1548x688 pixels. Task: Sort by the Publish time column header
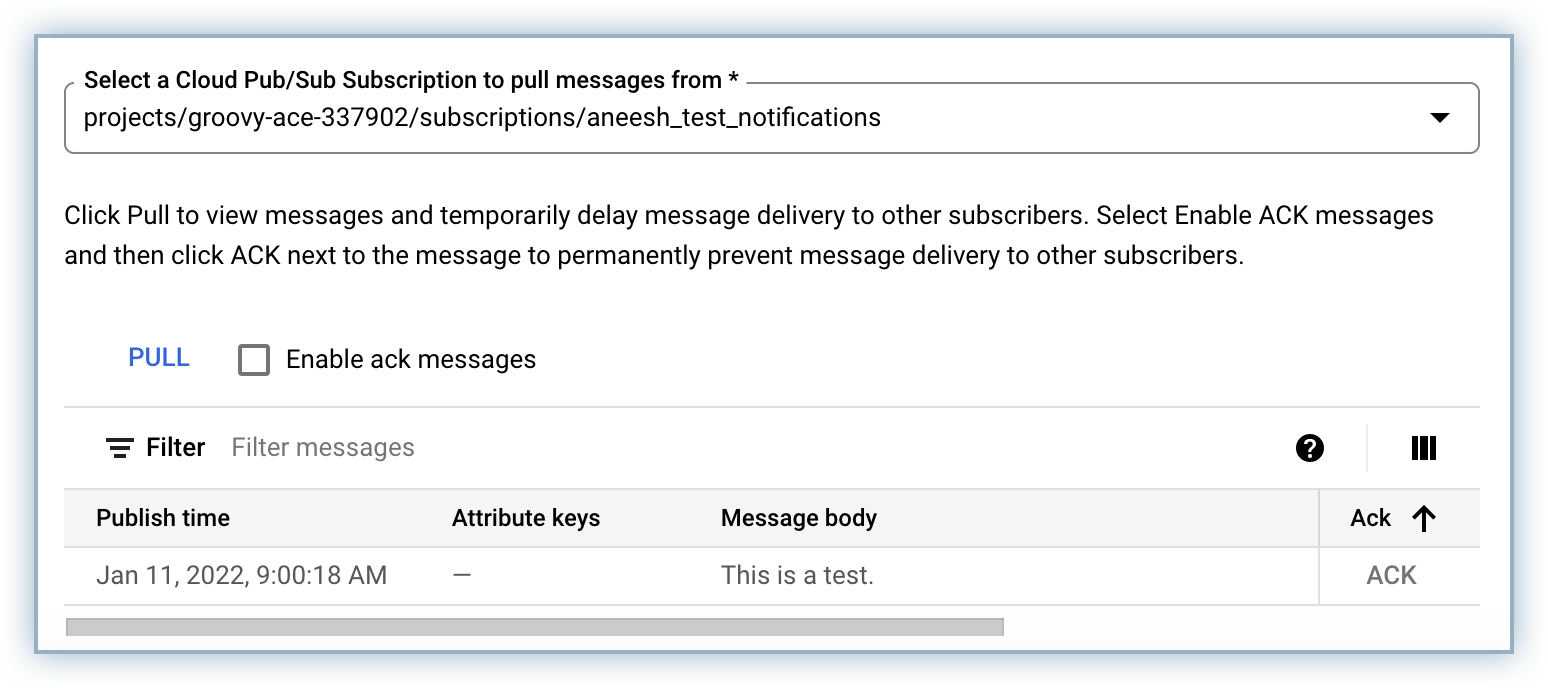click(163, 518)
